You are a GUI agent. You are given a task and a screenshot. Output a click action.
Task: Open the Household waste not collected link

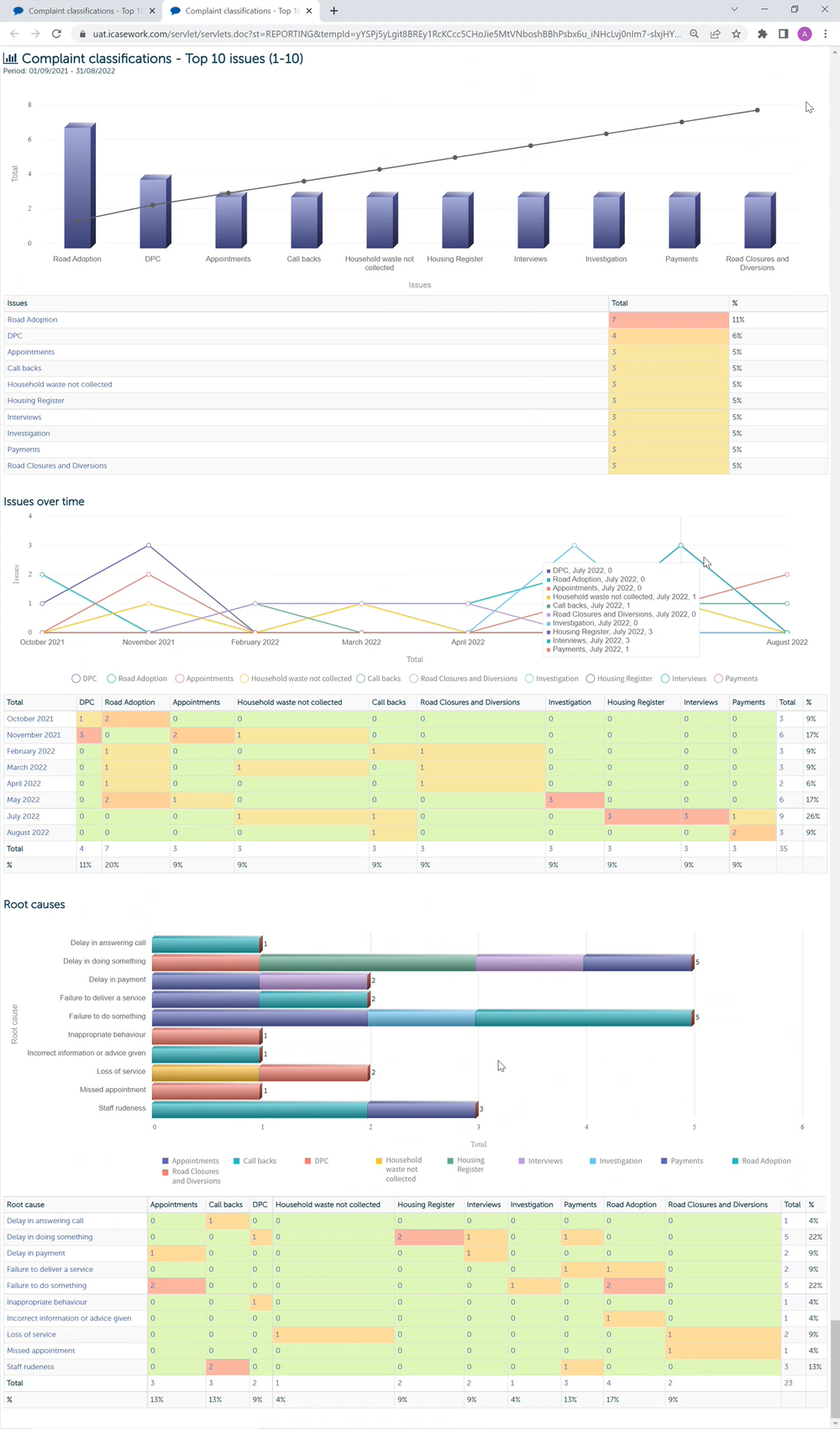tap(60, 384)
